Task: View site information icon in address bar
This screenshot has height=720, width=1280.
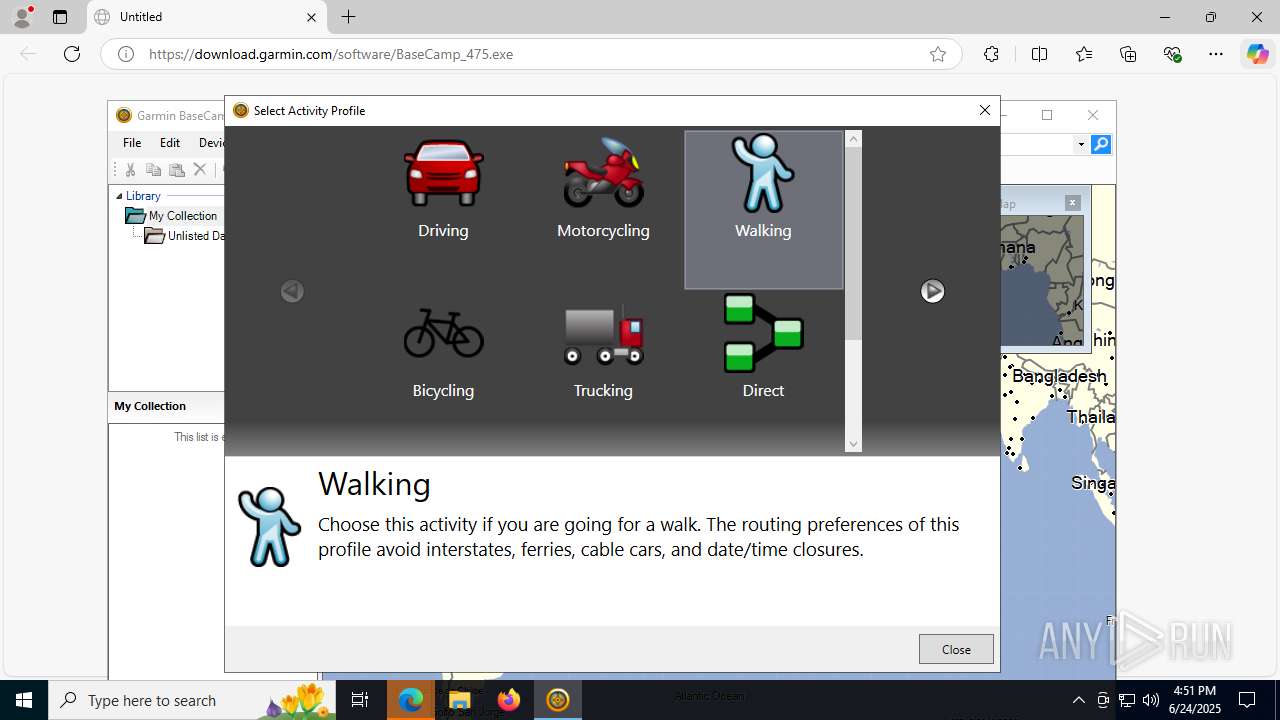Action: click(x=126, y=54)
